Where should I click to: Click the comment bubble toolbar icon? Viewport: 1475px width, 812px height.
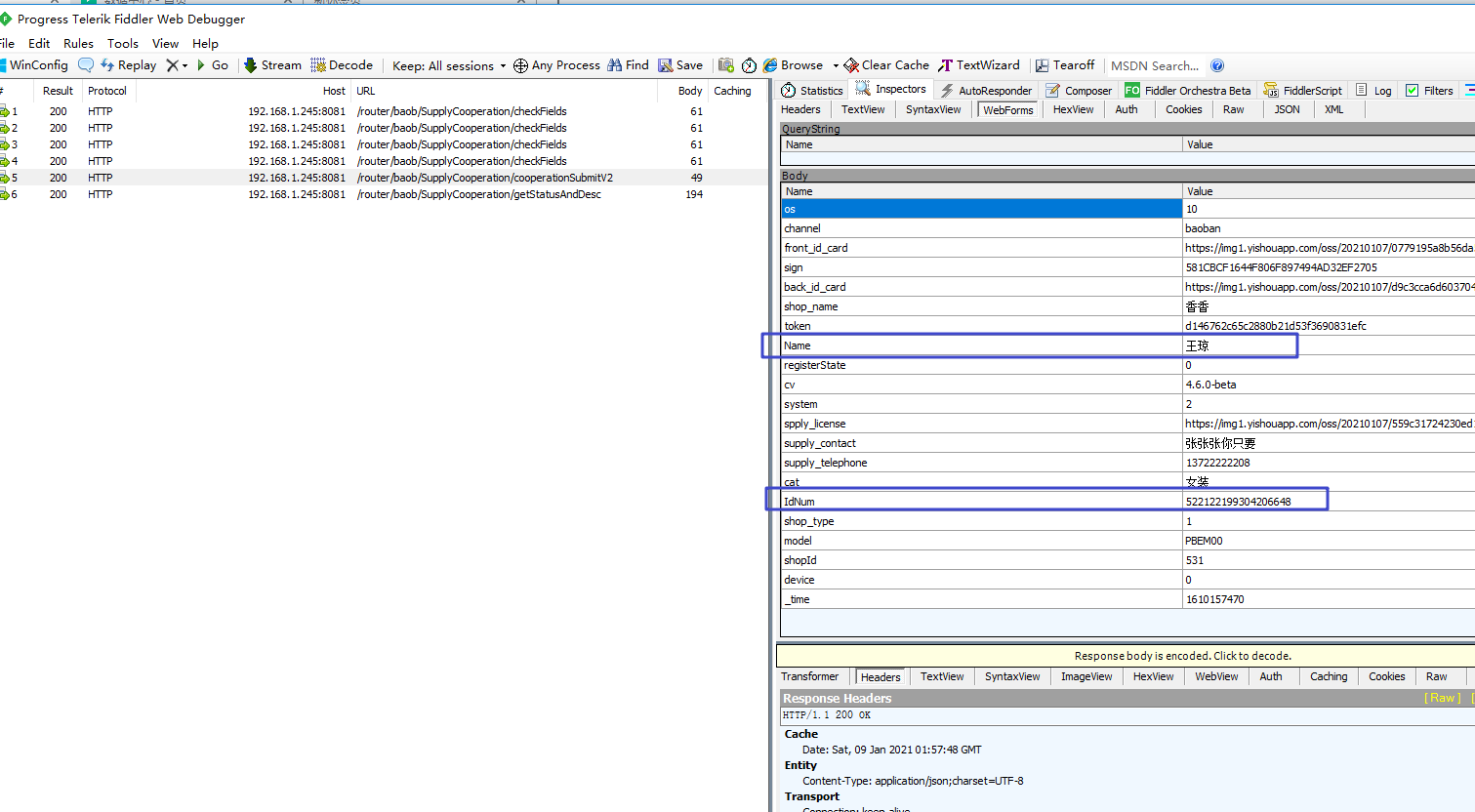point(86,65)
